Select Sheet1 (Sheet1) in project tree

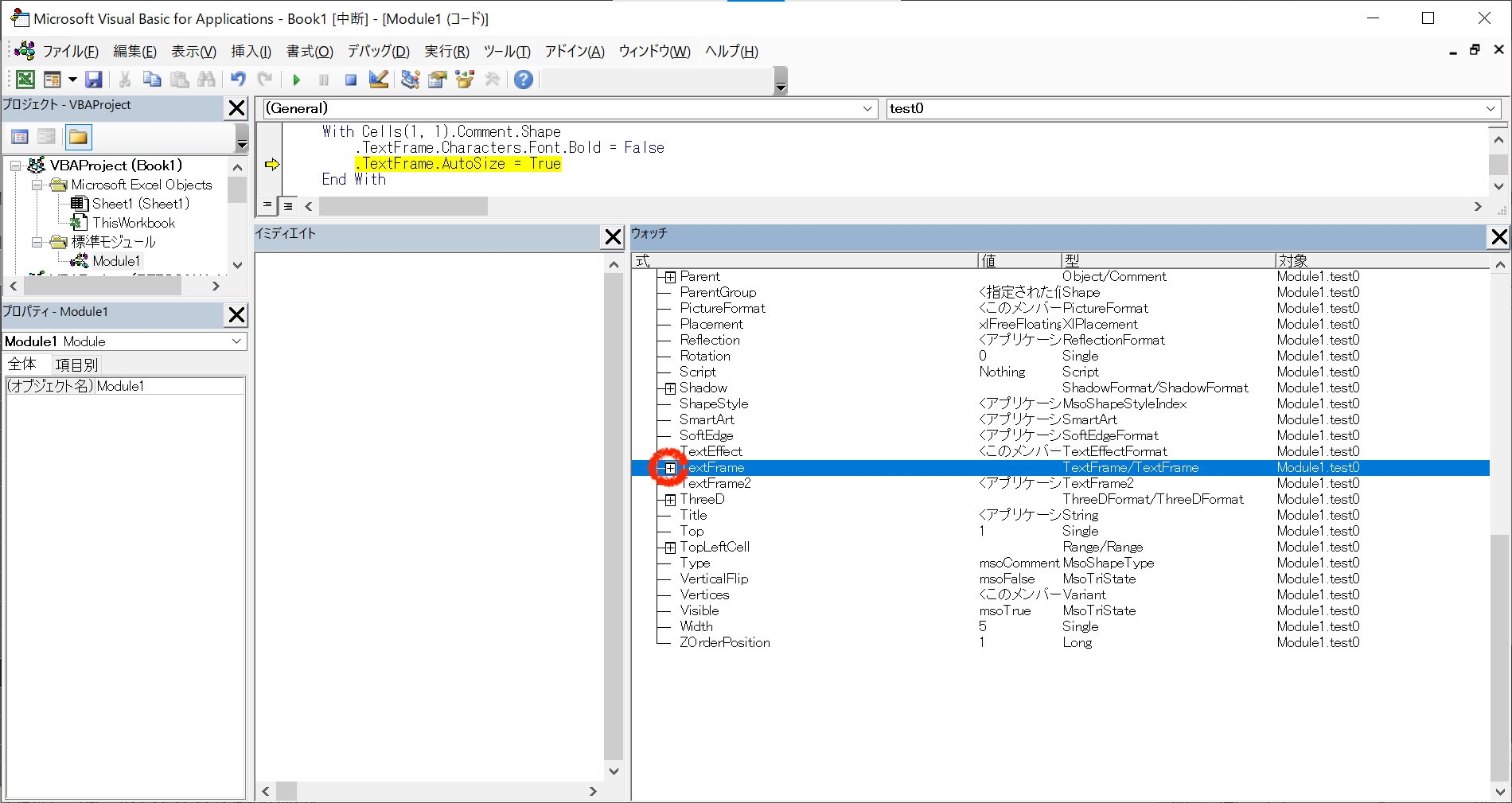click(141, 204)
